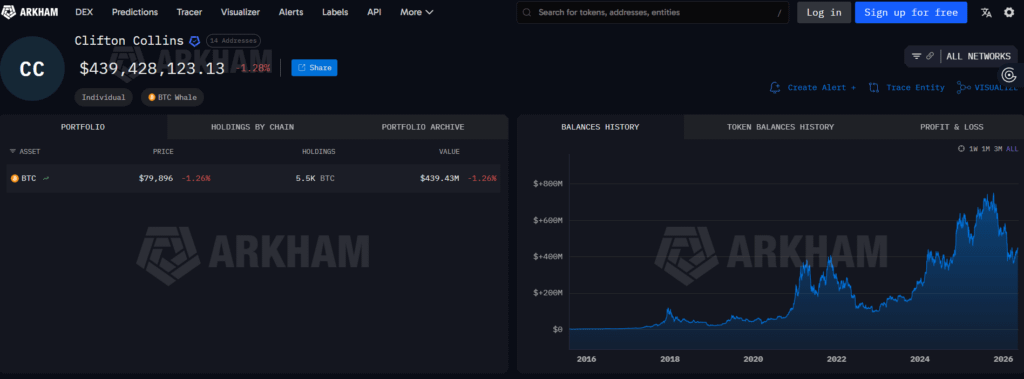Image resolution: width=1024 pixels, height=379 pixels.
Task: Click the Asset column sort icon
Action: [12, 152]
